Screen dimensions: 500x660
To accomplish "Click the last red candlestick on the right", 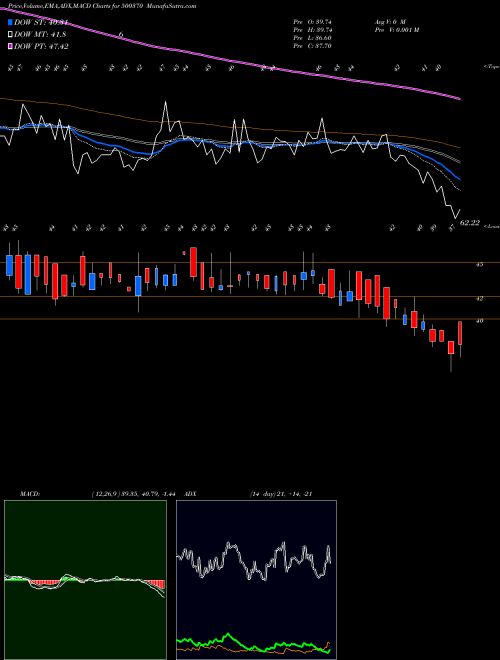I will coord(460,333).
